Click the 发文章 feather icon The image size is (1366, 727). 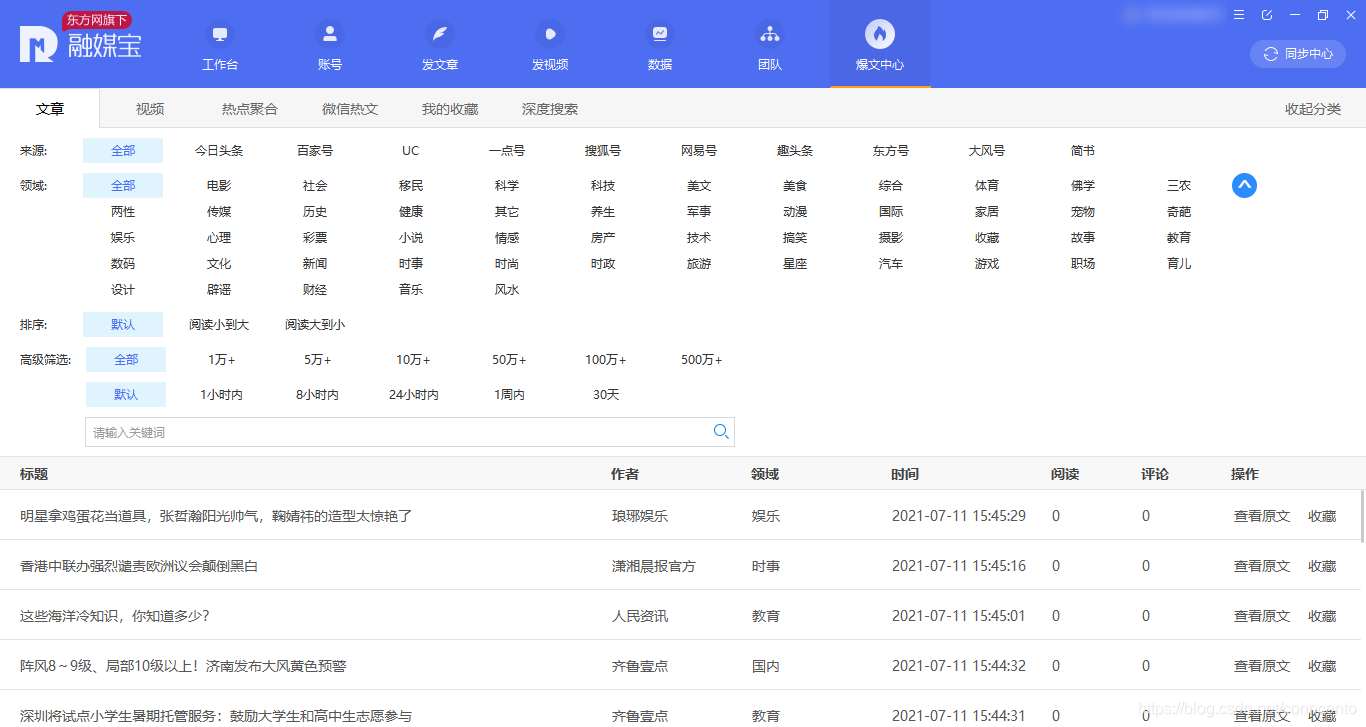[440, 34]
